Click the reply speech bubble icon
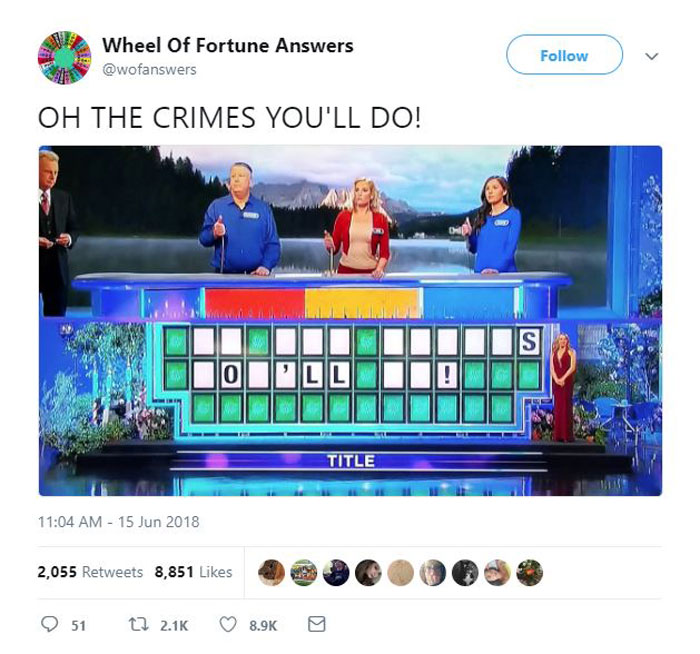700x654 pixels. (x=49, y=624)
